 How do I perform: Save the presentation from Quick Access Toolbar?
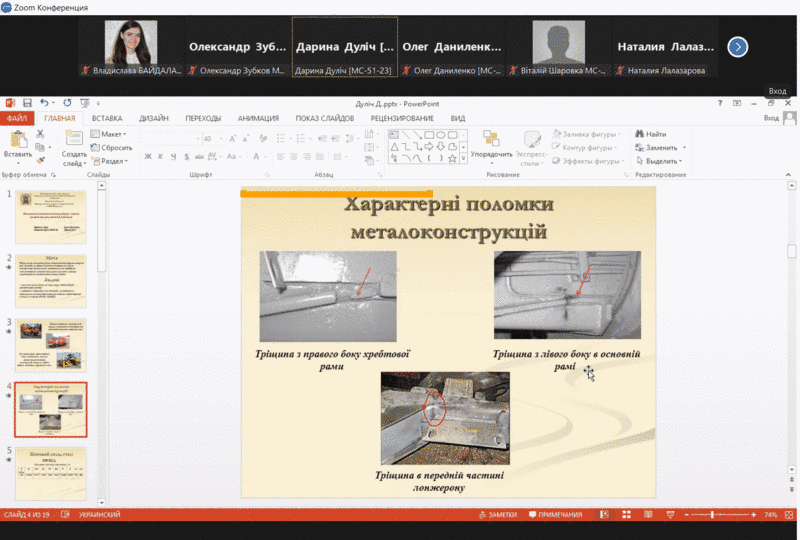(27, 102)
